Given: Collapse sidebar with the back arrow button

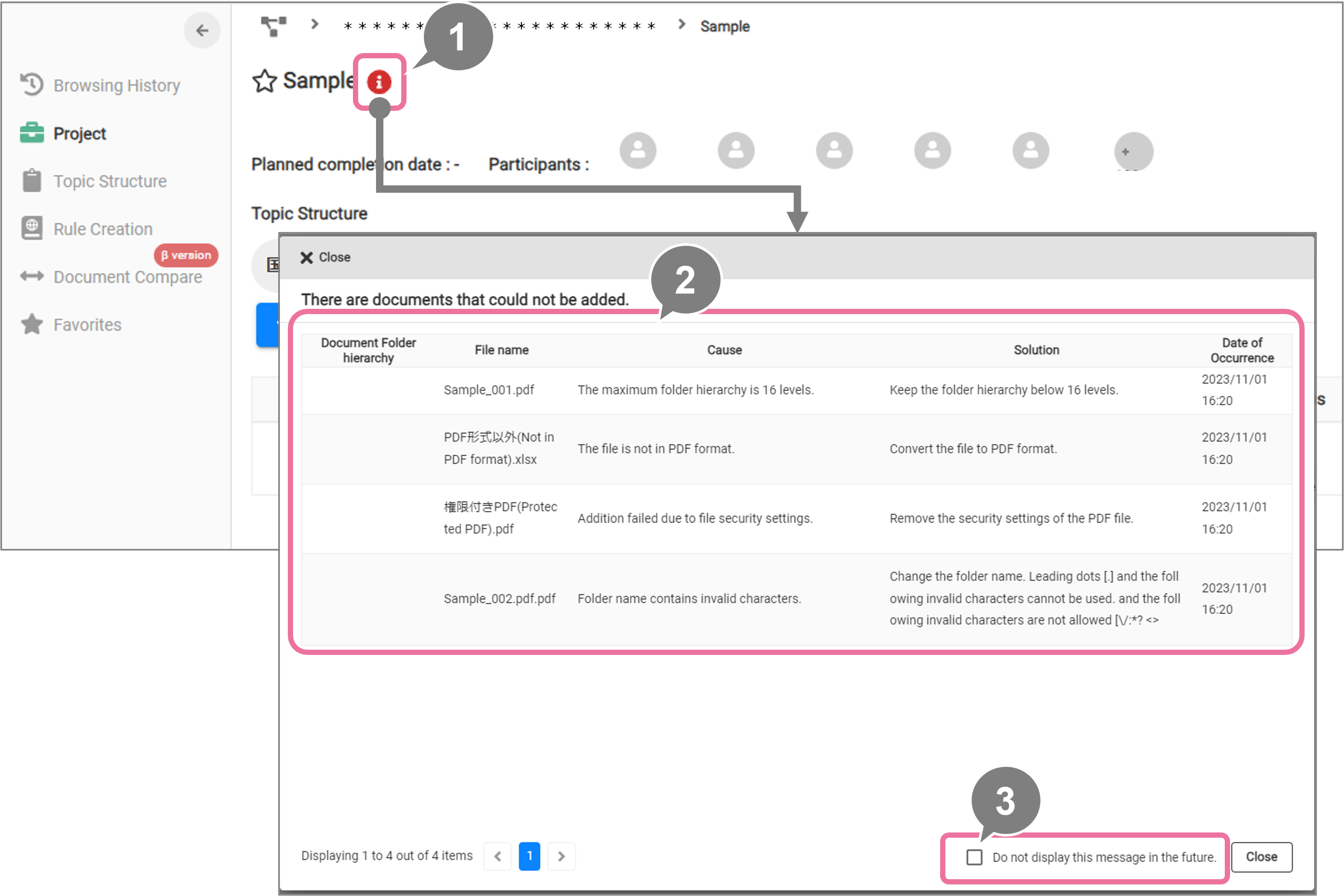Looking at the screenshot, I should pyautogui.click(x=202, y=30).
